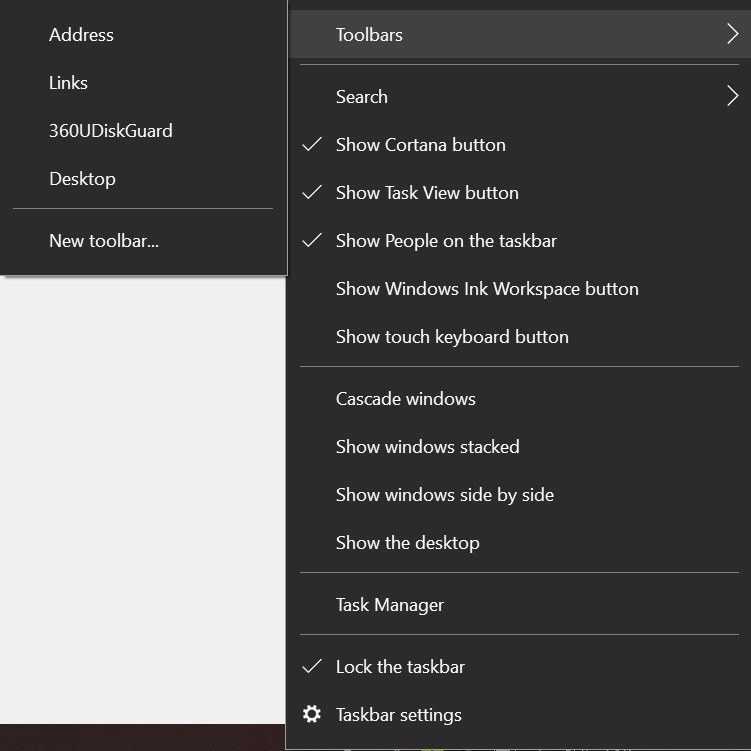Viewport: 751px width, 751px height.
Task: Open Taskbar settings gear icon
Action: tap(312, 714)
